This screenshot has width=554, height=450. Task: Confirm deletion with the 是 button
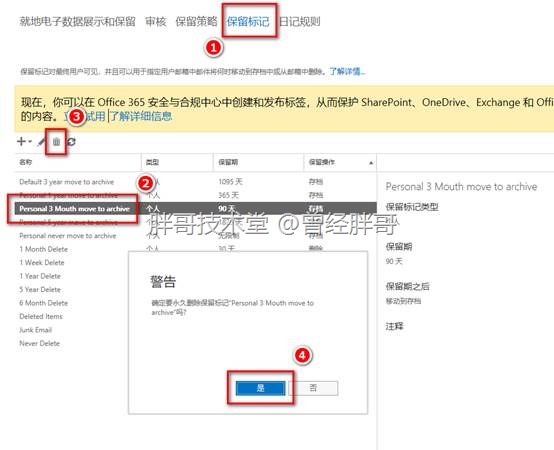(x=260, y=388)
